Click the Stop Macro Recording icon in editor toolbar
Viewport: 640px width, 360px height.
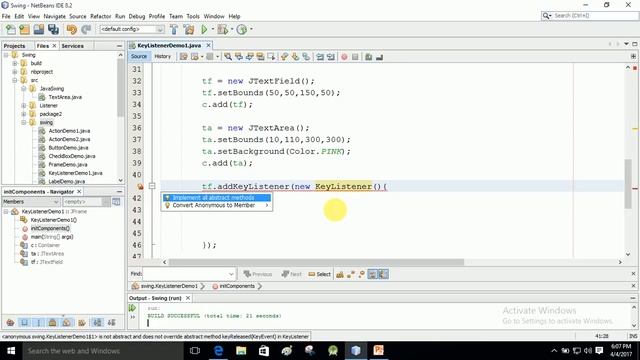click(x=355, y=57)
